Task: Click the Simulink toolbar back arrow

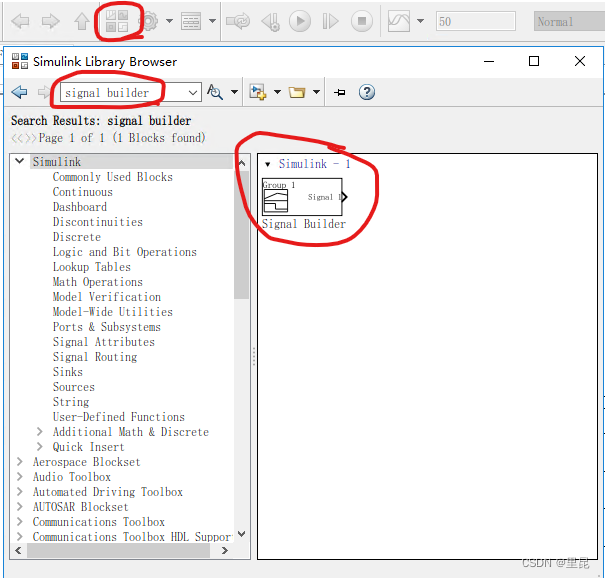Action: pos(20,21)
